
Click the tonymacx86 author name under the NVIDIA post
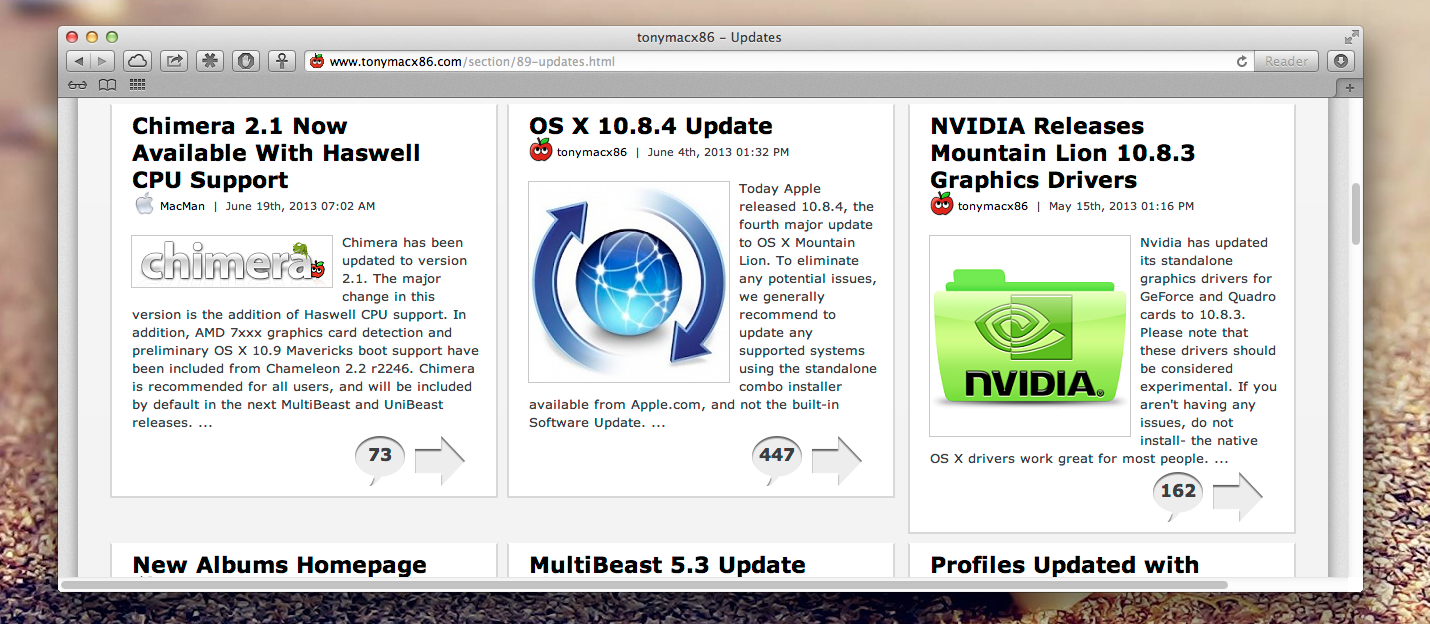pyautogui.click(x=993, y=206)
